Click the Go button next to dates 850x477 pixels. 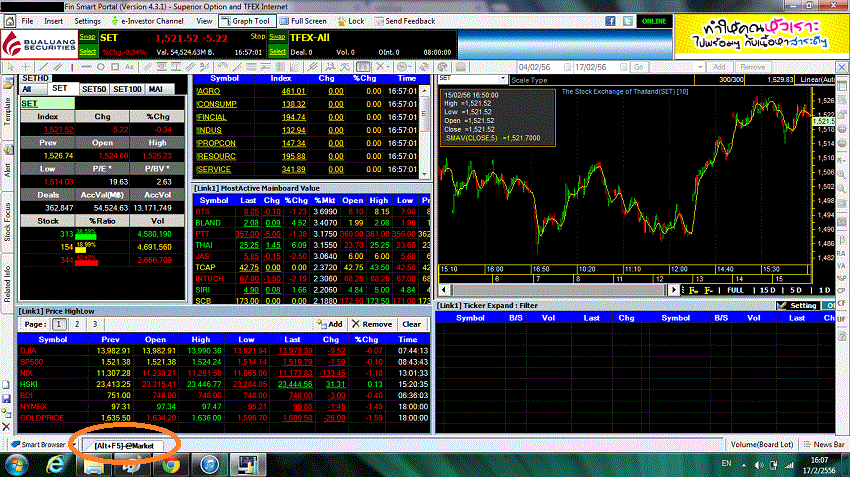pyautogui.click(x=639, y=67)
